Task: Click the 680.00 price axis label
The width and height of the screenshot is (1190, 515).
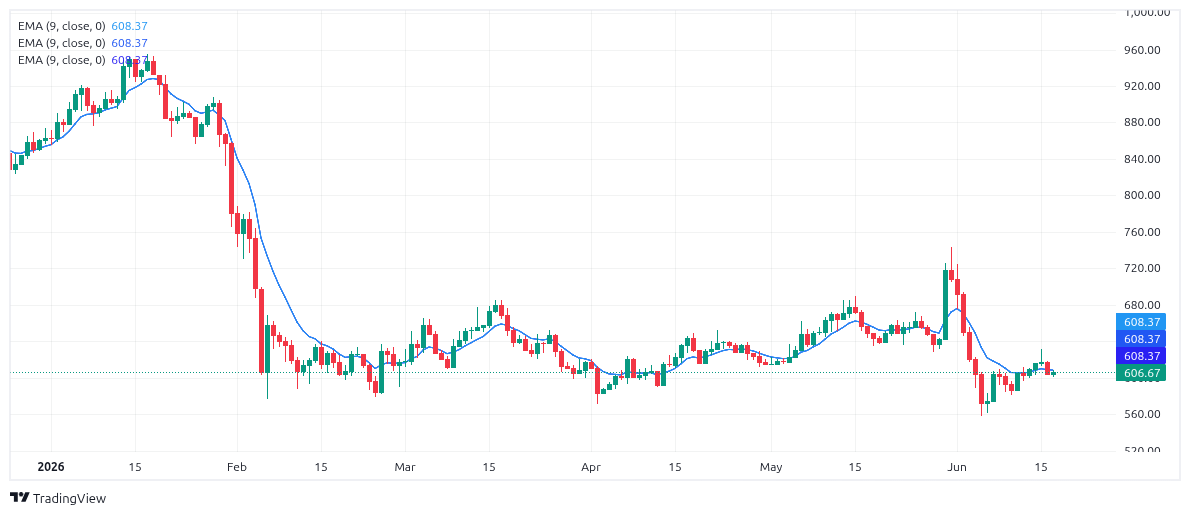Action: [1141, 305]
